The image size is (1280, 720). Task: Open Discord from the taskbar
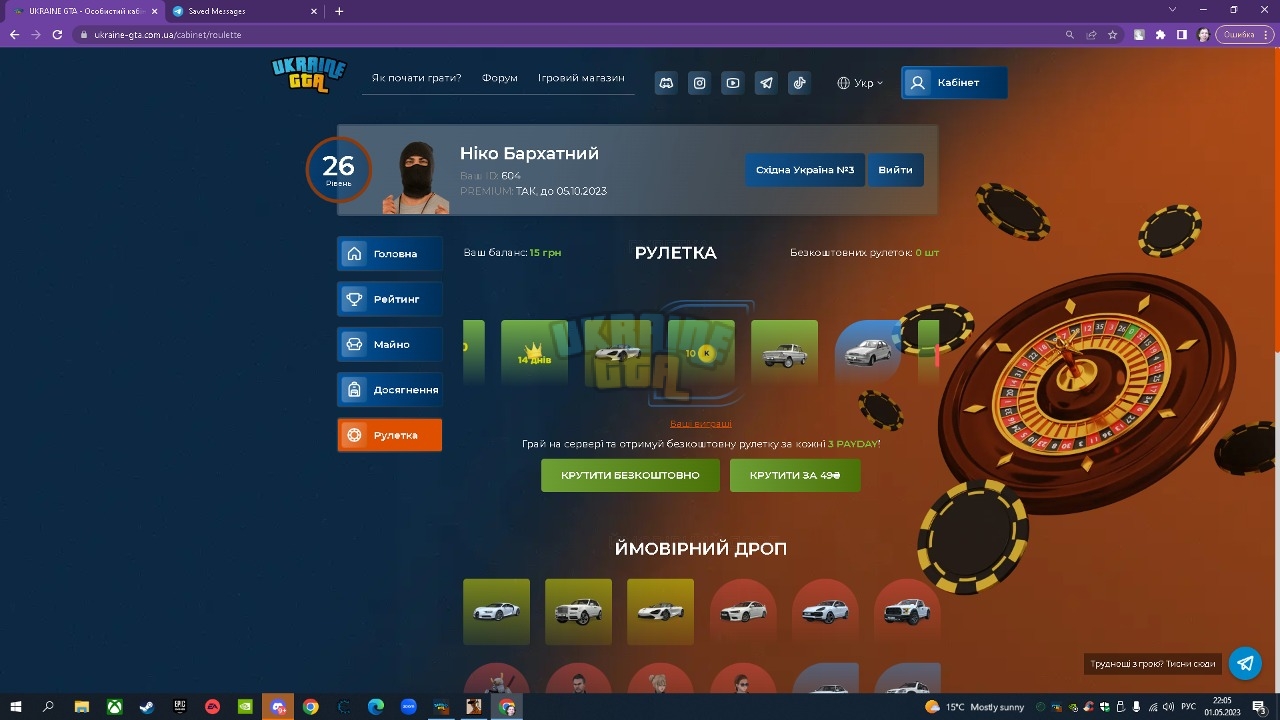(278, 707)
